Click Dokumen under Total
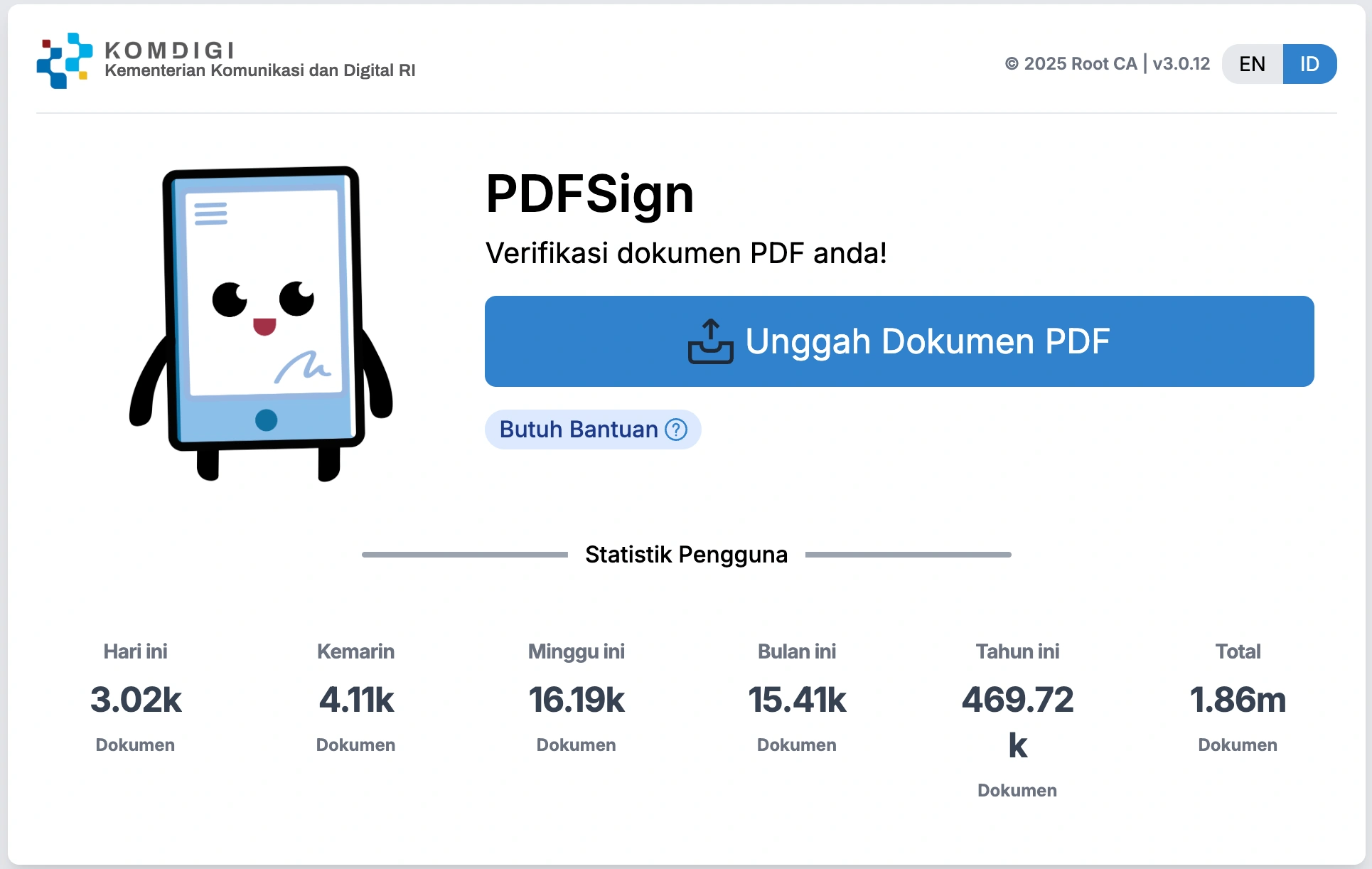This screenshot has height=869, width=1372. click(x=1238, y=745)
